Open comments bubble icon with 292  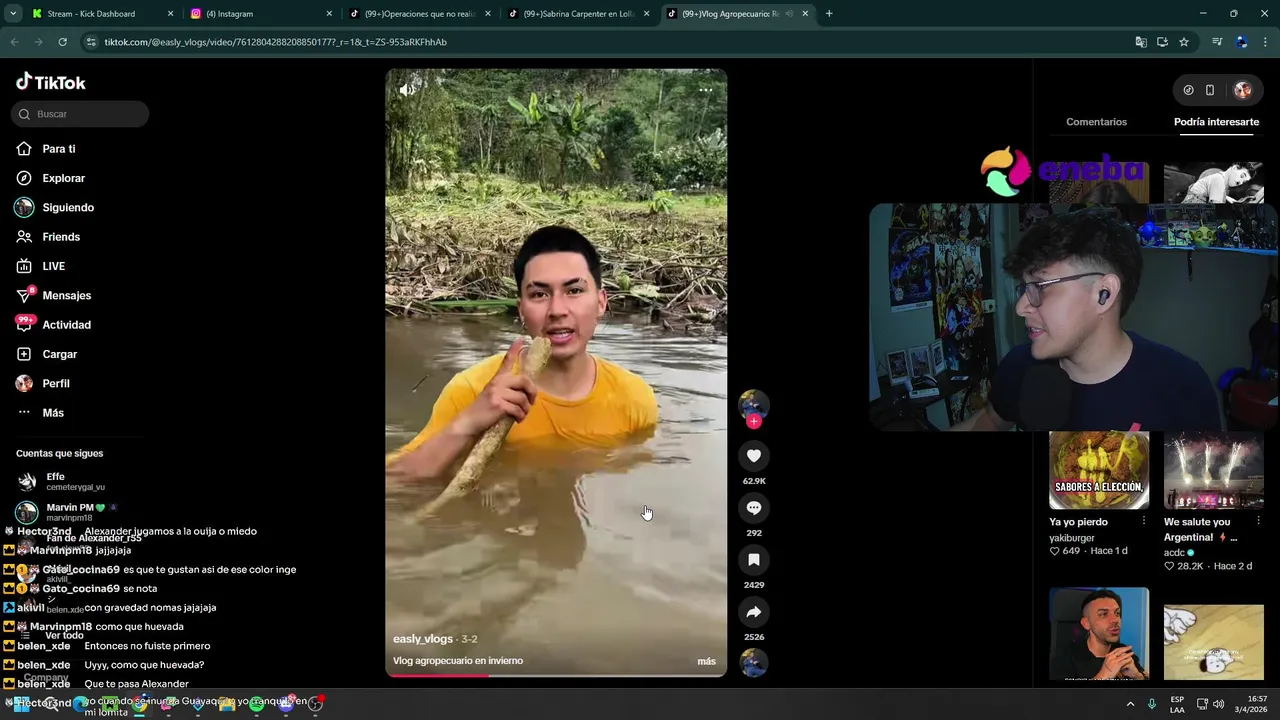754,508
